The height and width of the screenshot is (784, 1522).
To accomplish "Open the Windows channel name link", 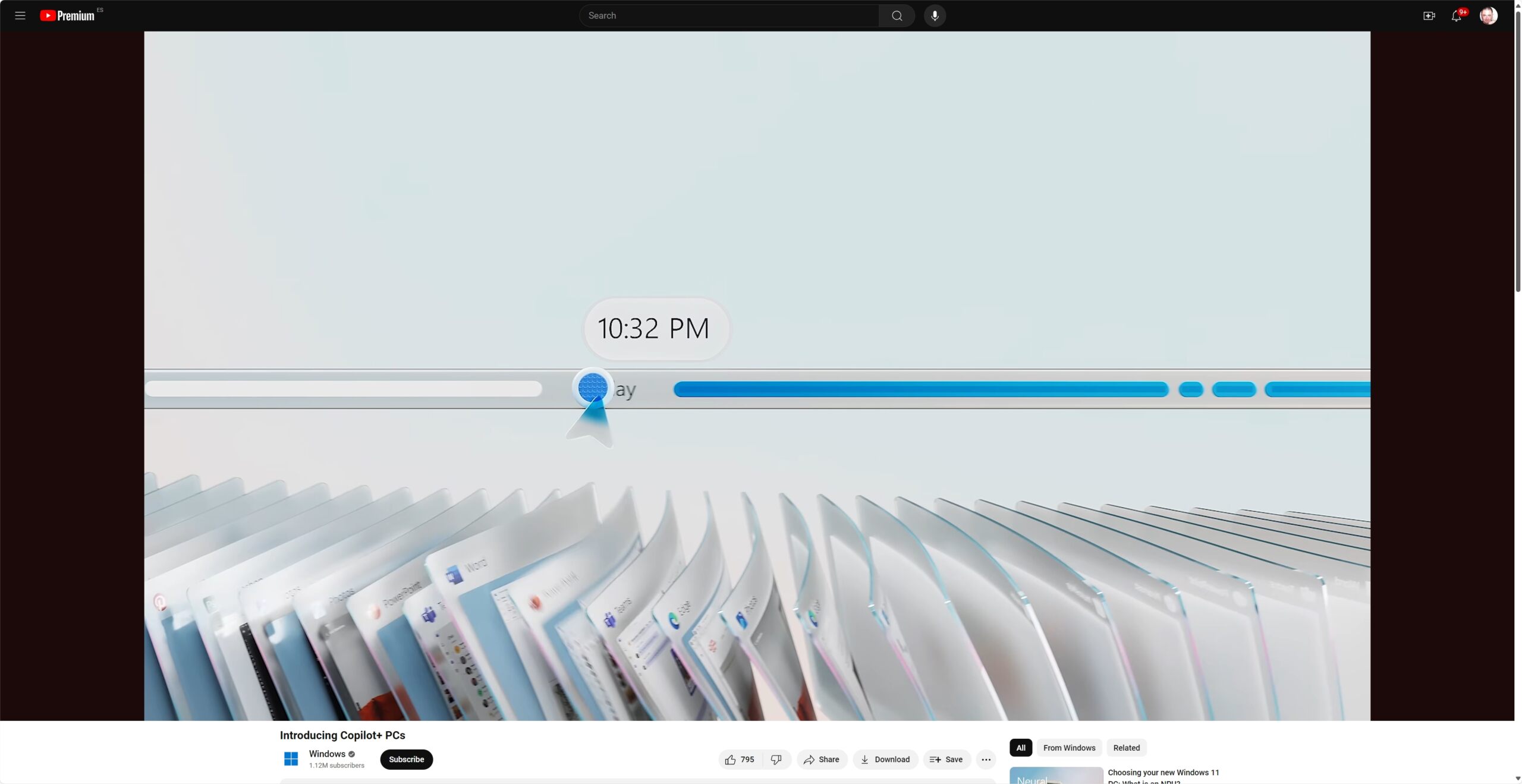I will click(x=326, y=753).
